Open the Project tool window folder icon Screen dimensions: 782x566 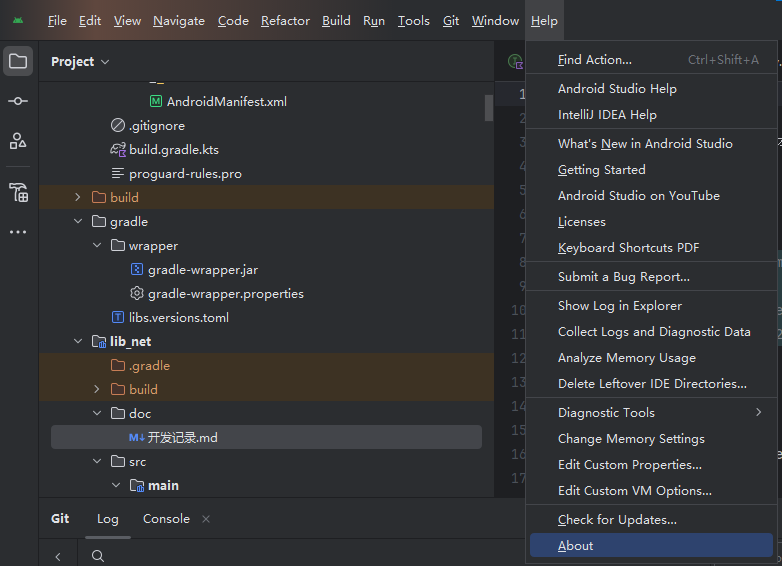(x=18, y=62)
